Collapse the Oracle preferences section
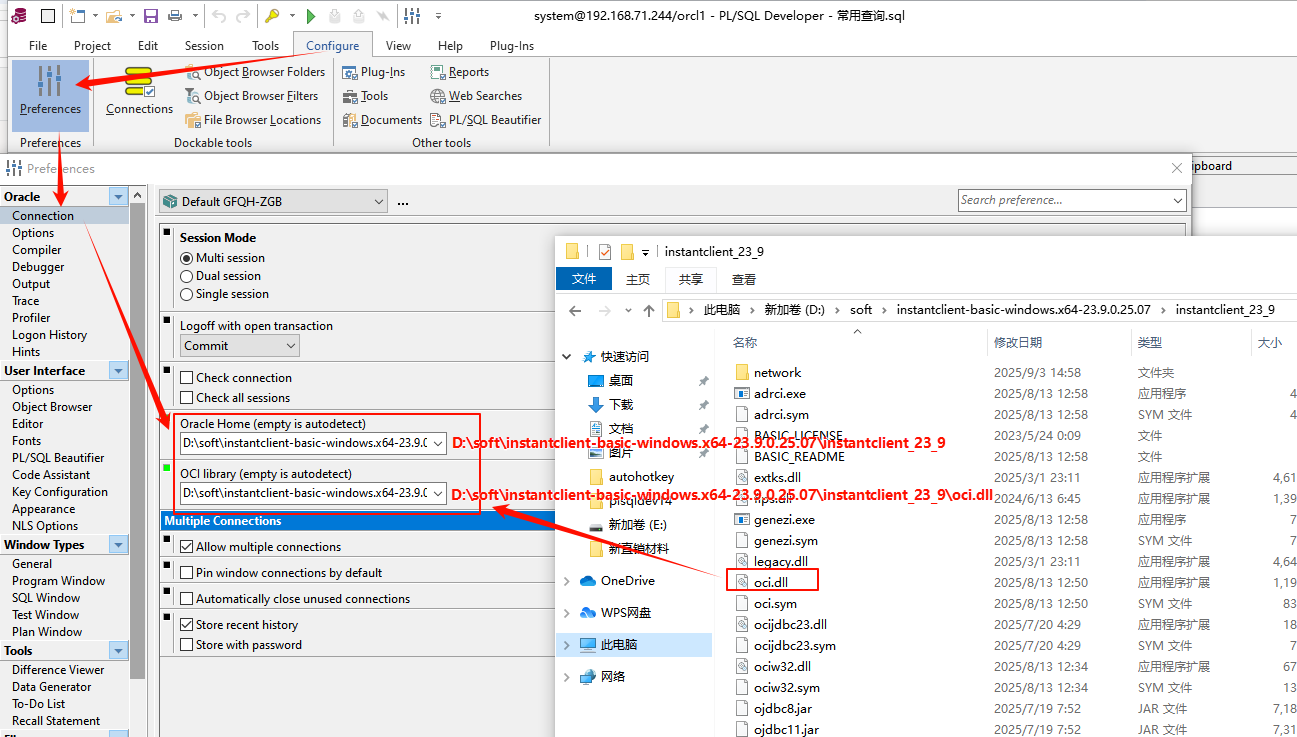 tap(119, 197)
